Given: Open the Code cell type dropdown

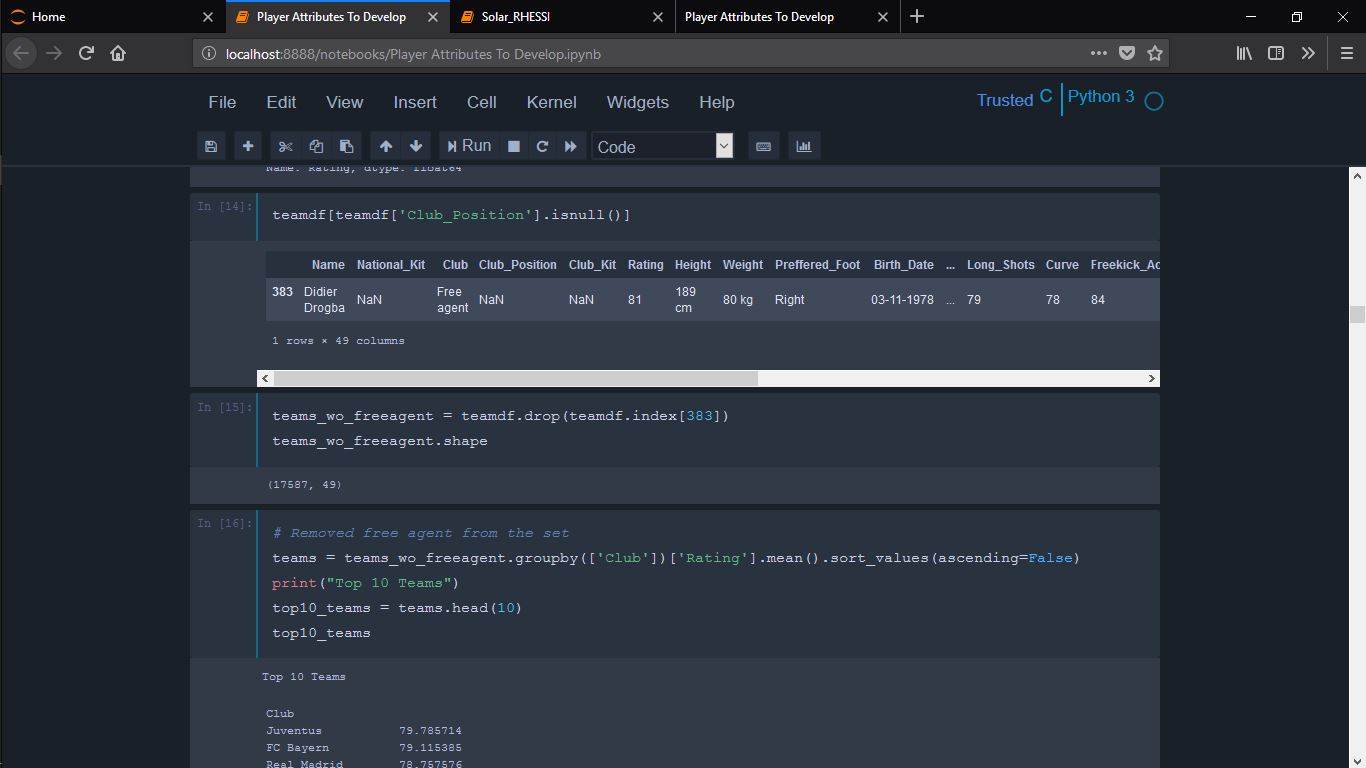Looking at the screenshot, I should click(660, 146).
